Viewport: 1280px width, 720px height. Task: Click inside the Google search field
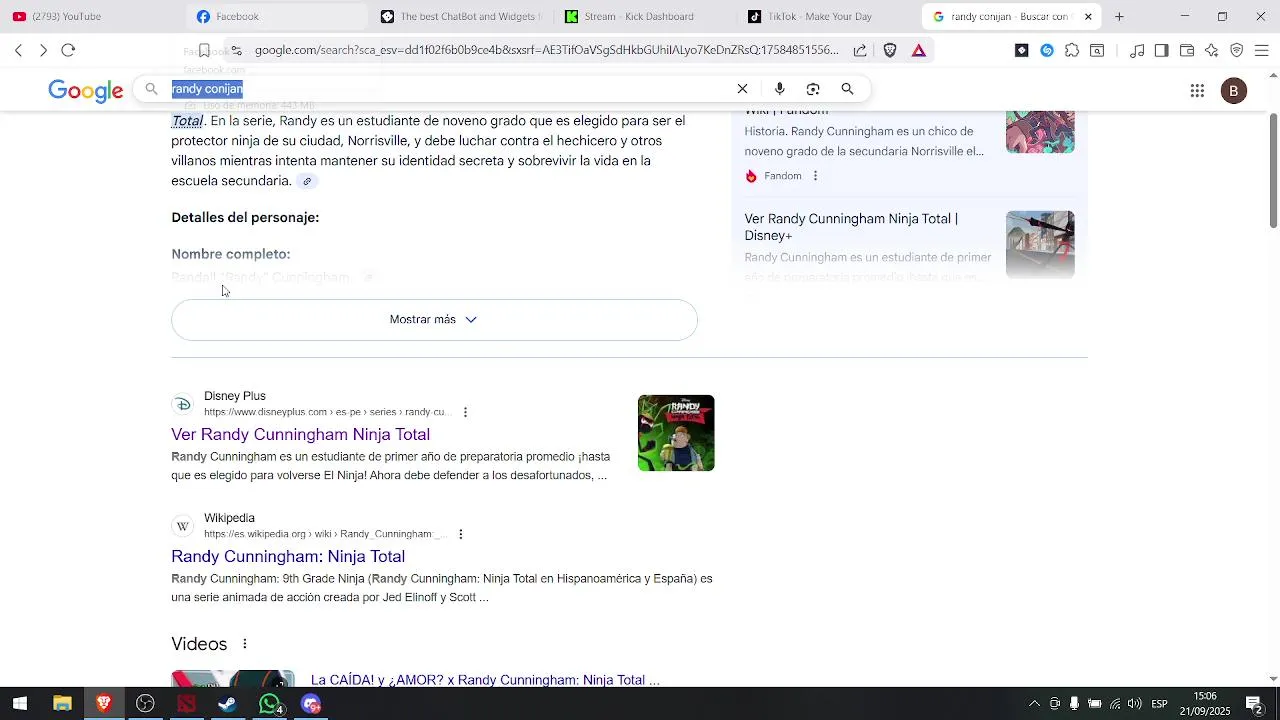pyautogui.click(x=450, y=89)
